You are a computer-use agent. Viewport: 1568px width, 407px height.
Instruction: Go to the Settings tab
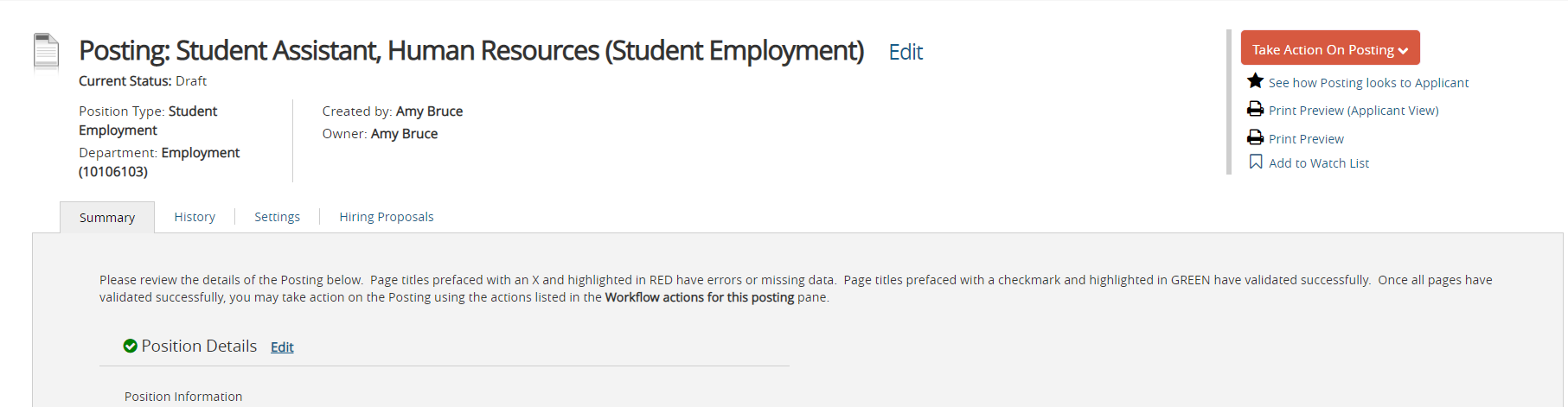pos(277,217)
